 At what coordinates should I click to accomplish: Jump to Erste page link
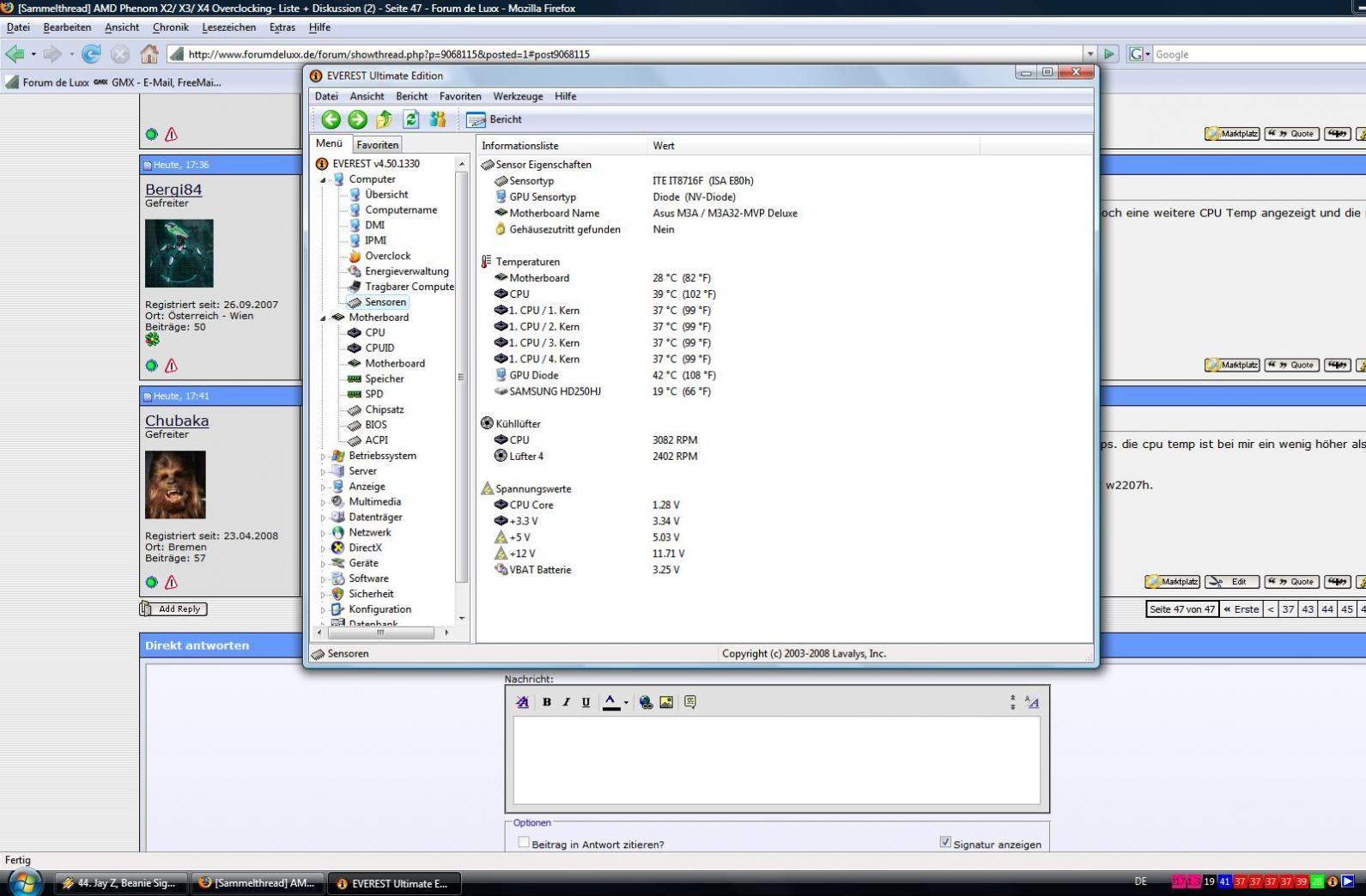click(x=1241, y=609)
